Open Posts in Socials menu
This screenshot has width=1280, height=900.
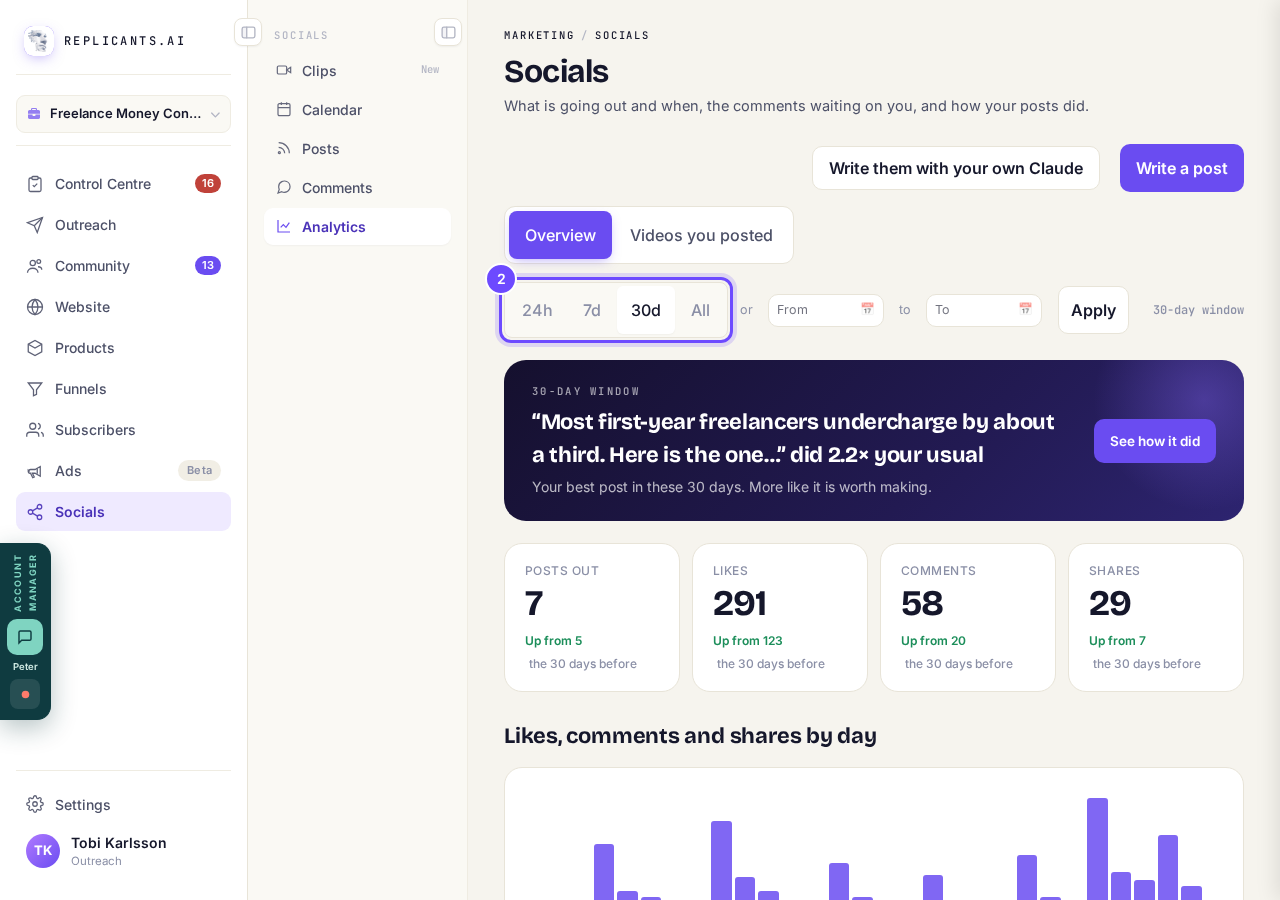pos(357,149)
